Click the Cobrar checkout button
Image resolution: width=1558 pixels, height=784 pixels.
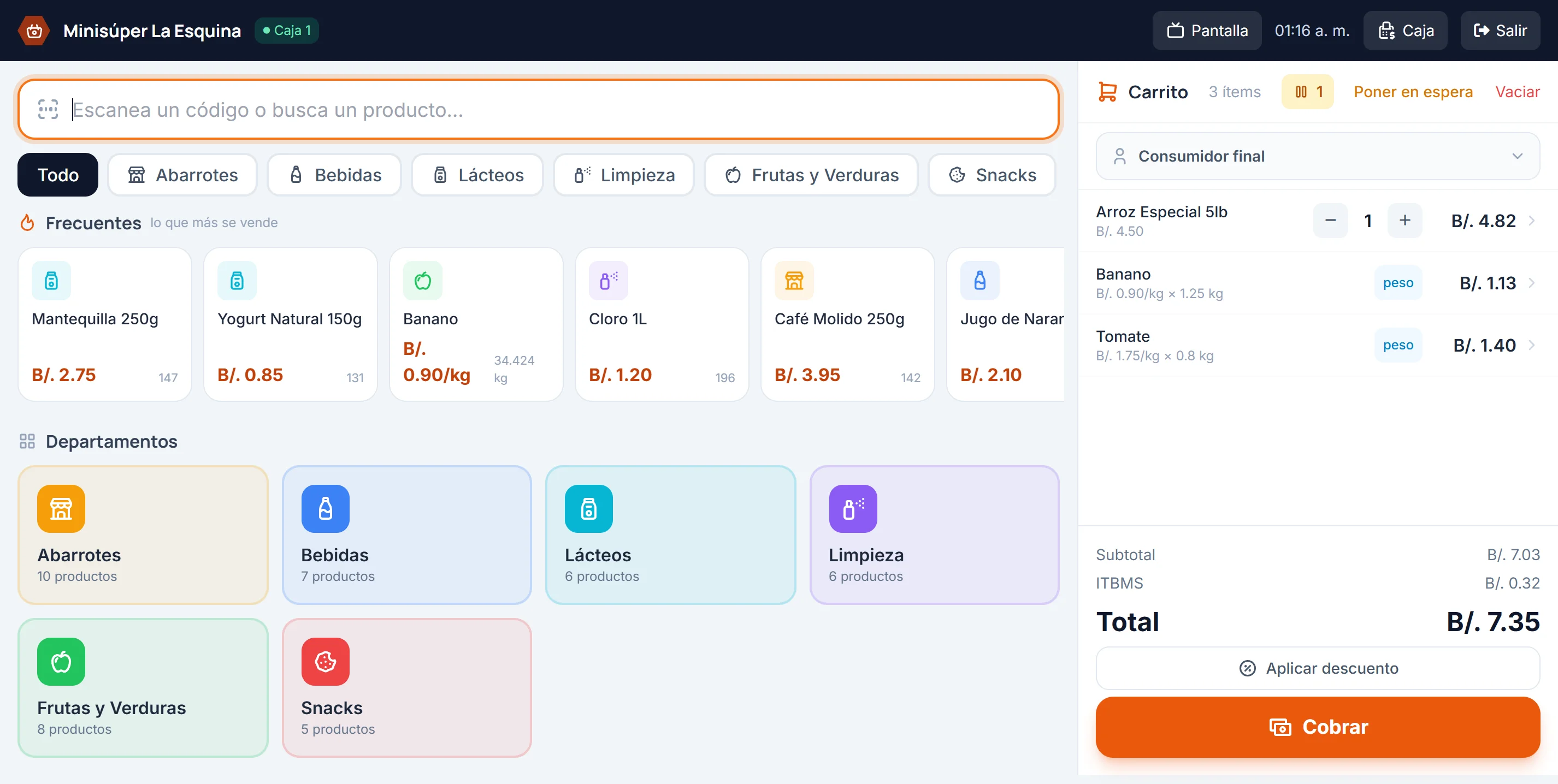click(1317, 727)
